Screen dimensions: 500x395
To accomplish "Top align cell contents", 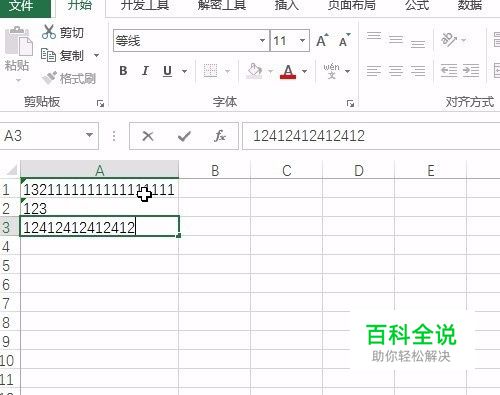I will pyautogui.click(x=374, y=36).
